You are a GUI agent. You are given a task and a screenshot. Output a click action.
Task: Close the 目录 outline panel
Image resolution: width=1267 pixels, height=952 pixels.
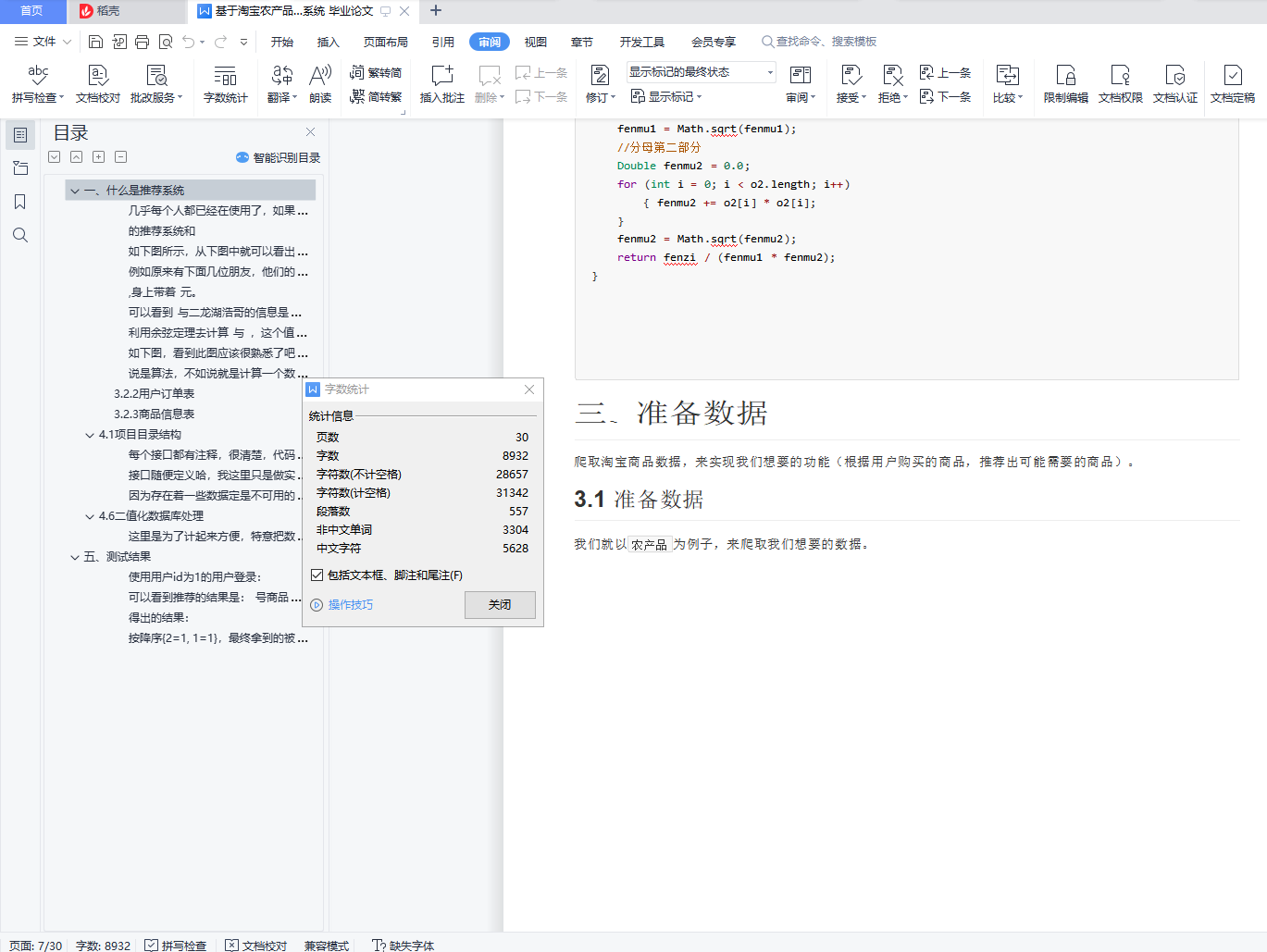(x=311, y=132)
